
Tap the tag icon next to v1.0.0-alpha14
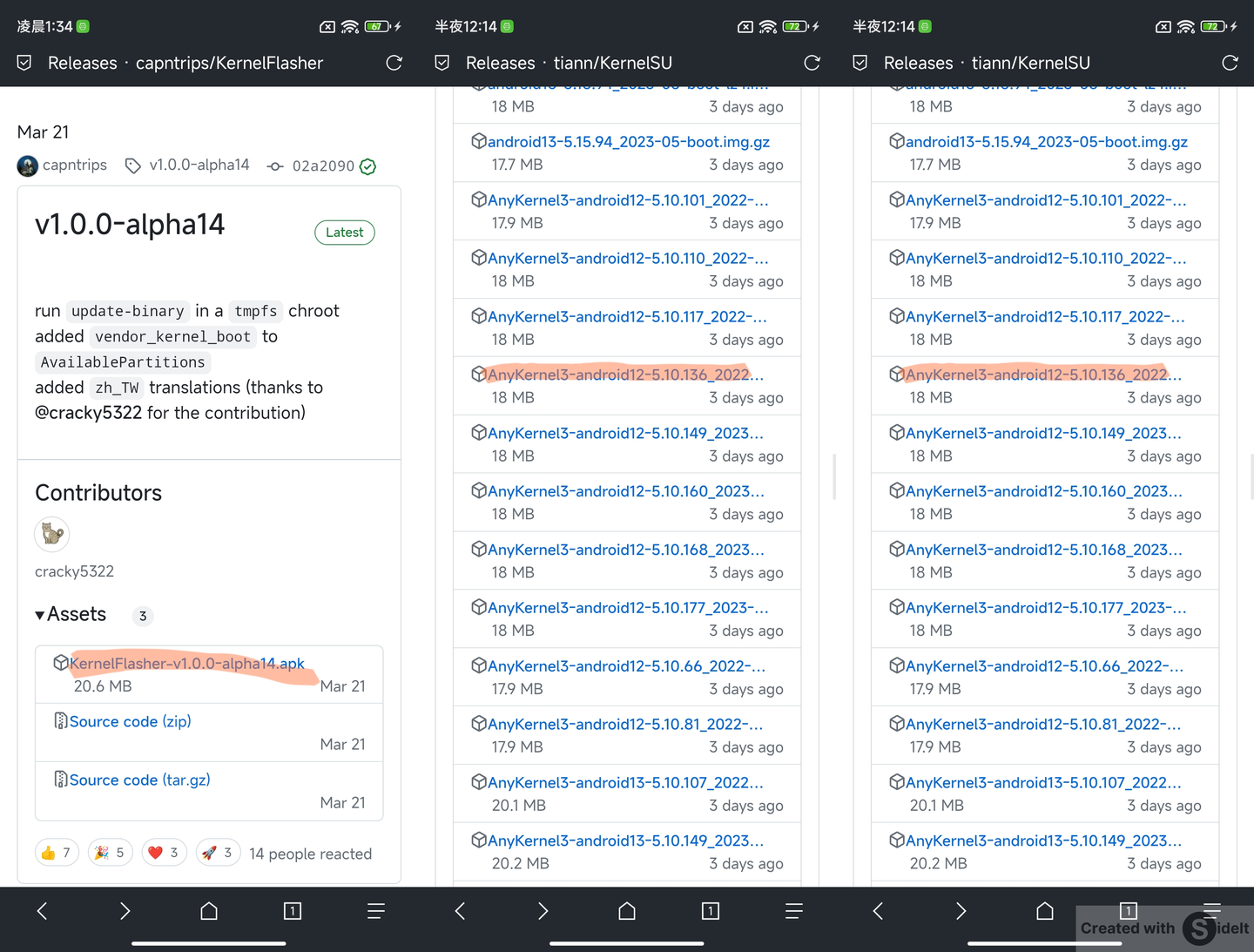point(132,164)
